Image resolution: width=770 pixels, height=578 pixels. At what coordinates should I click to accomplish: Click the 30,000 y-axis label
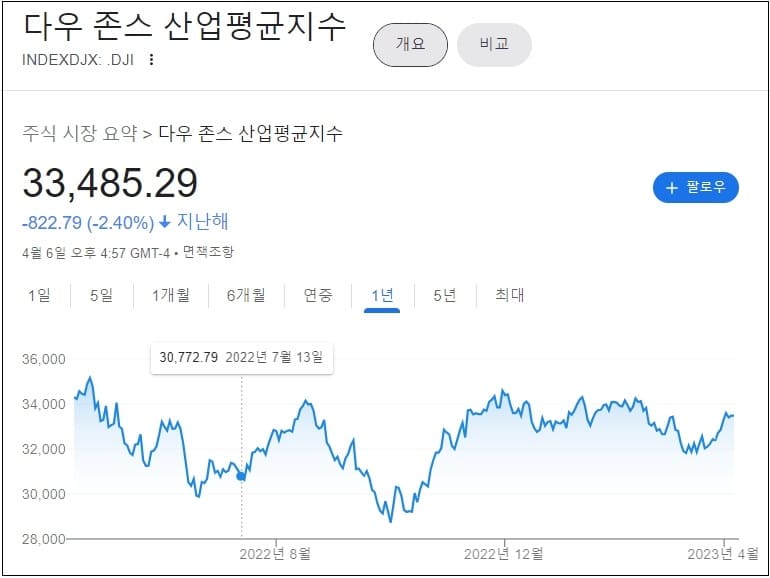pyautogui.click(x=44, y=494)
